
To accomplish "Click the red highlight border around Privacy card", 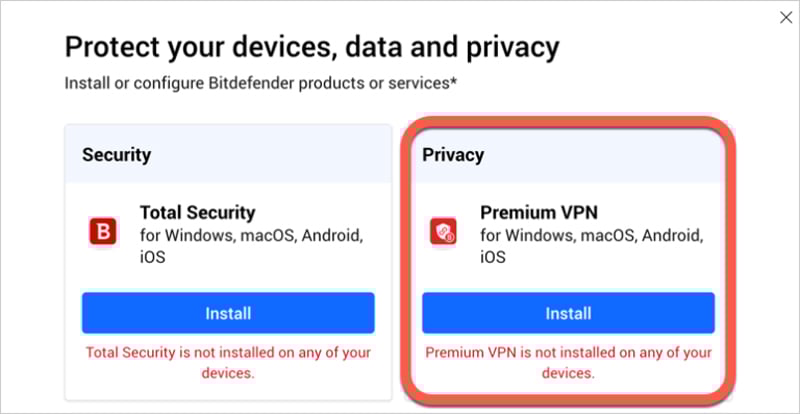I will [x=404, y=260].
